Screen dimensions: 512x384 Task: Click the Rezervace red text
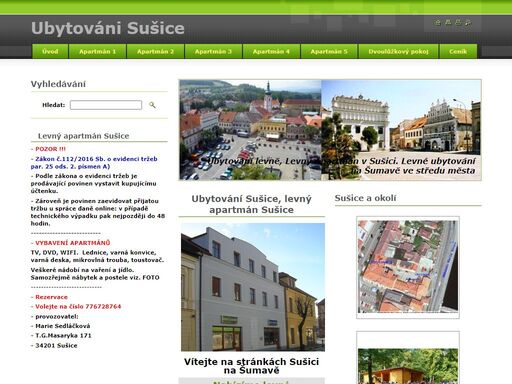49,297
